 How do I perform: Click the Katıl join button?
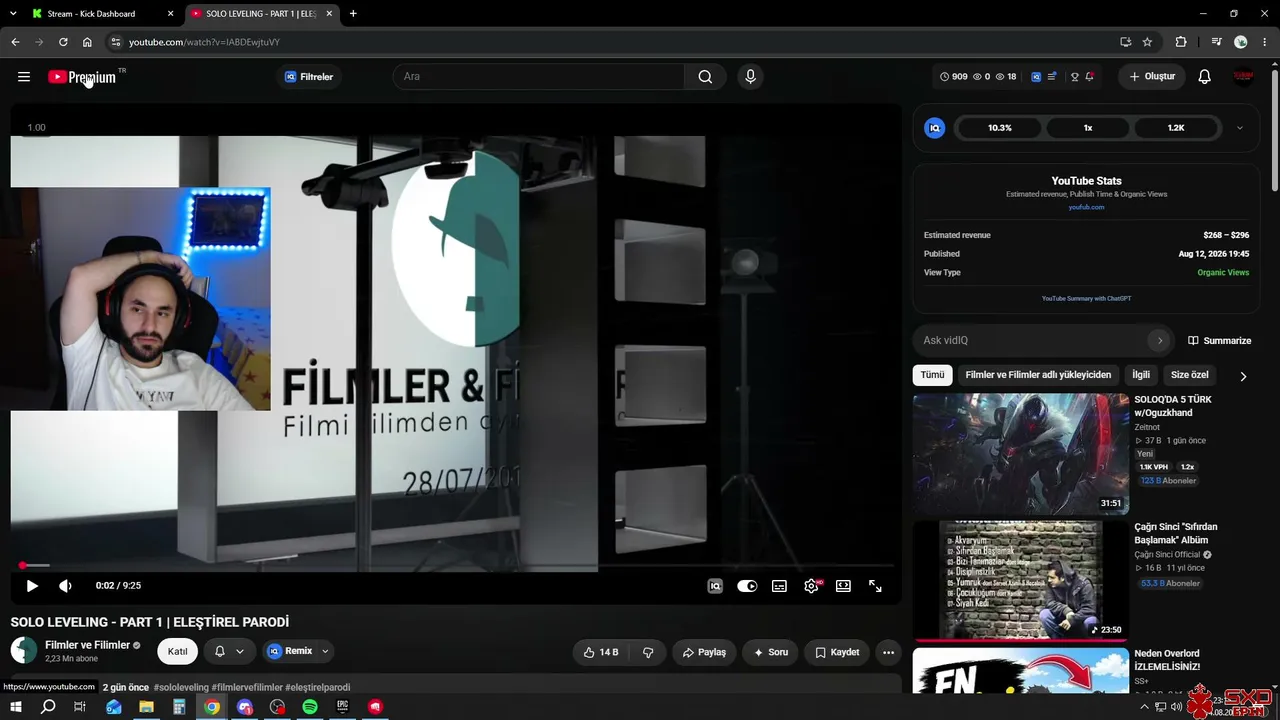tap(177, 652)
